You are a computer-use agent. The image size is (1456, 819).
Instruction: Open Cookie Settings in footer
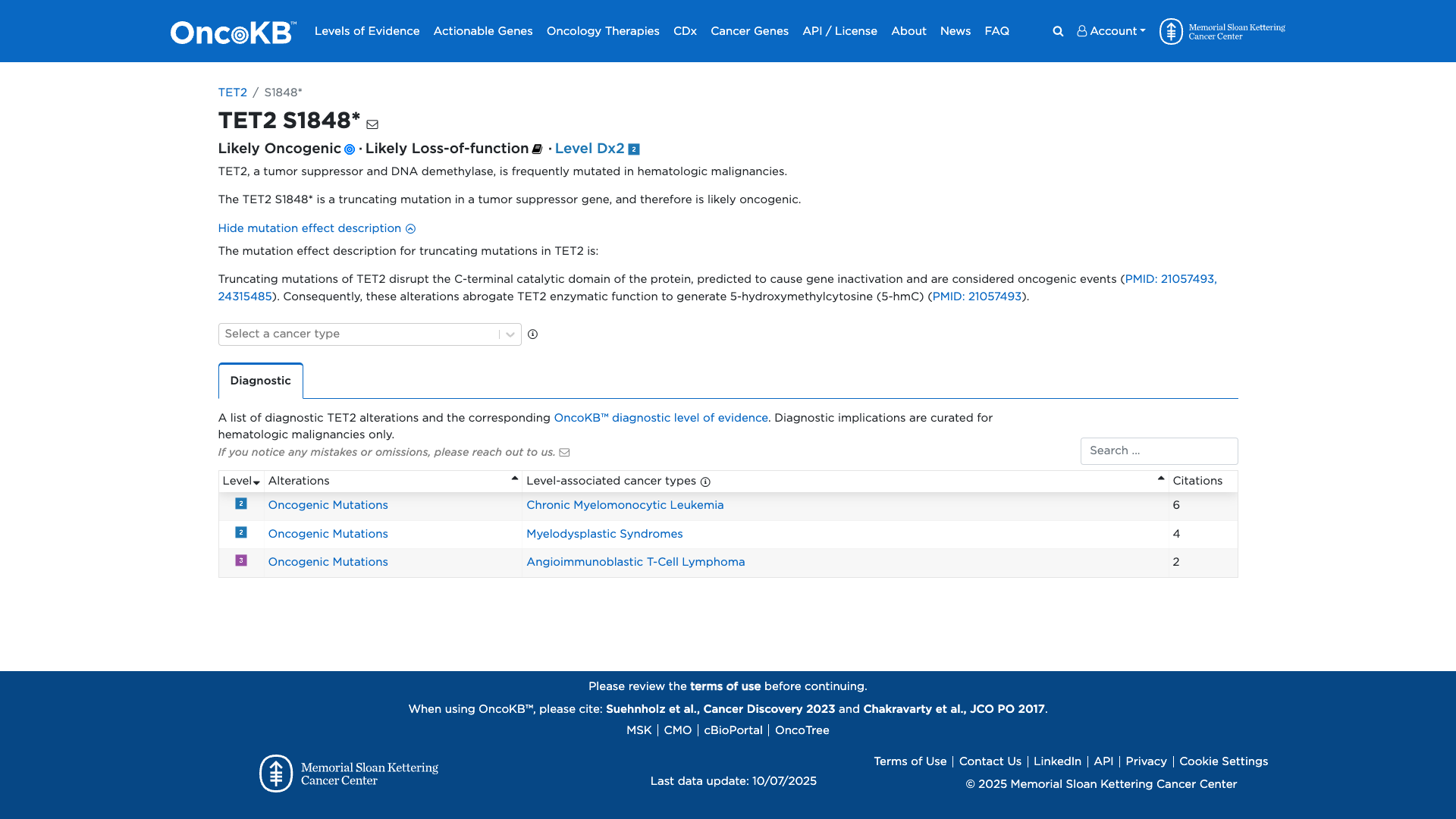click(1223, 761)
